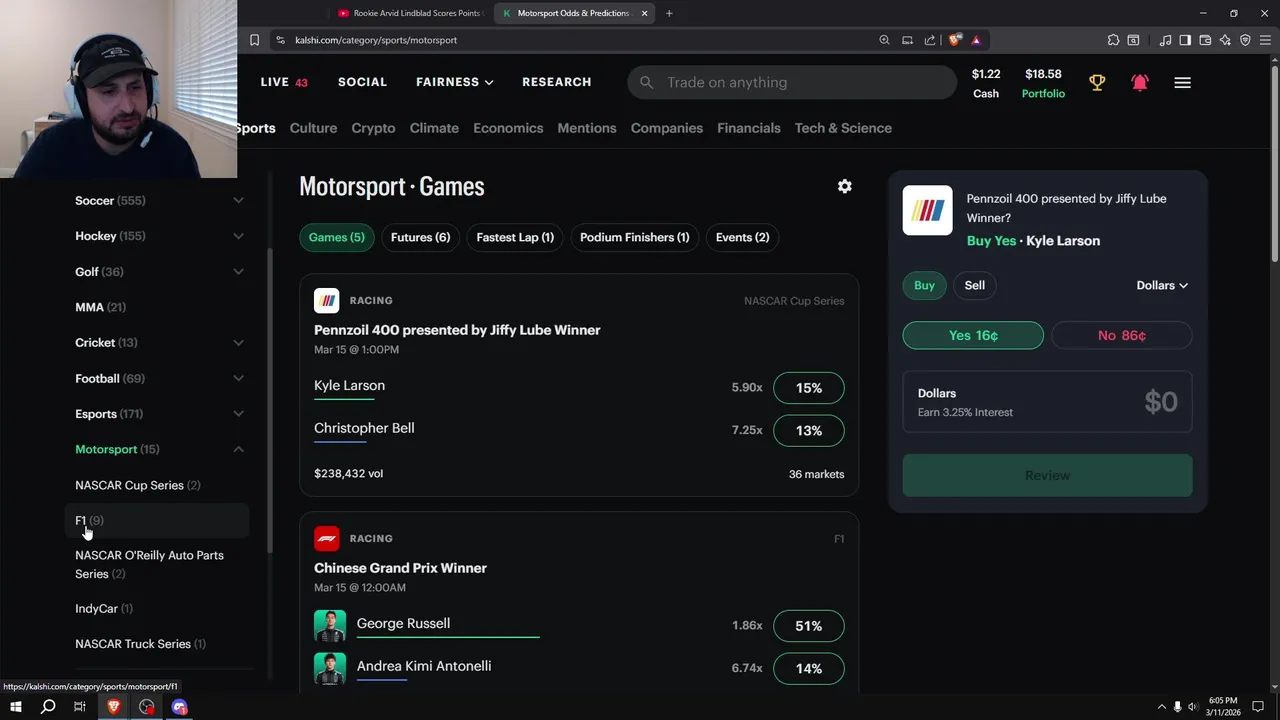1280x720 pixels.
Task: Click the share icon in the address bar
Action: [x=930, y=40]
